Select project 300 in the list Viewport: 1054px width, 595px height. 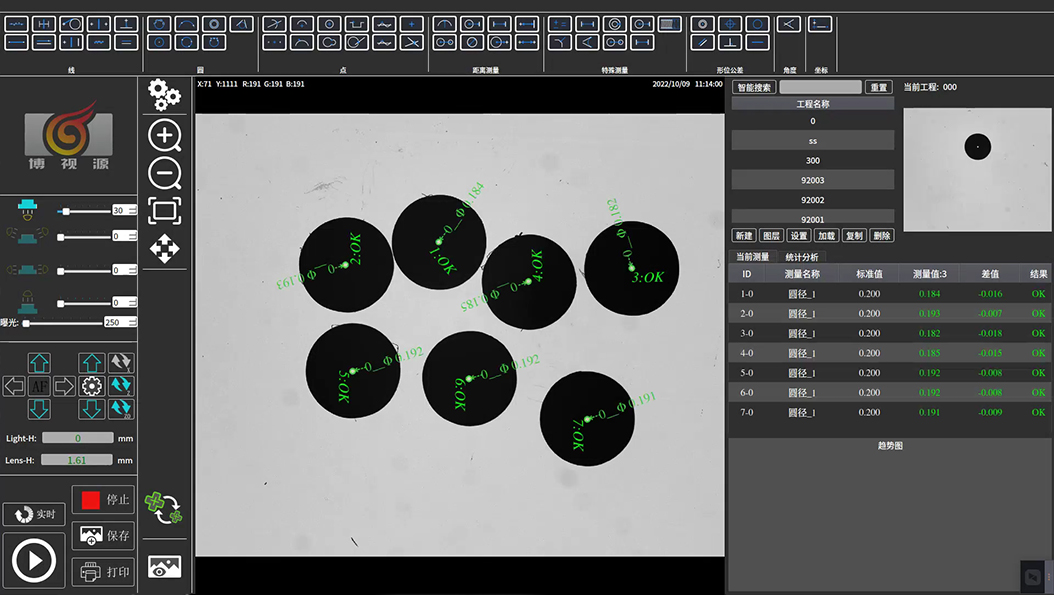click(x=813, y=161)
